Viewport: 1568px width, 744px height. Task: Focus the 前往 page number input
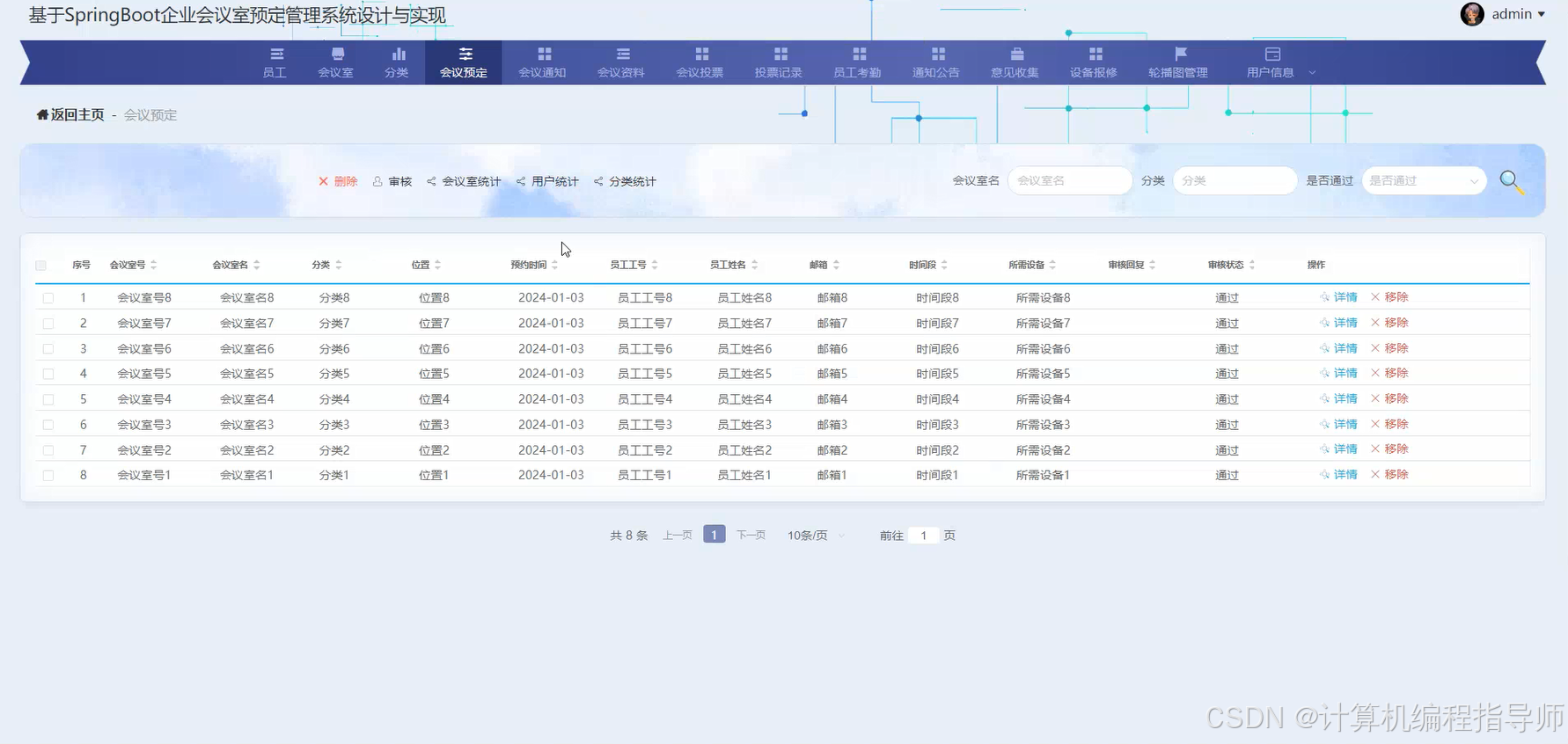click(923, 535)
